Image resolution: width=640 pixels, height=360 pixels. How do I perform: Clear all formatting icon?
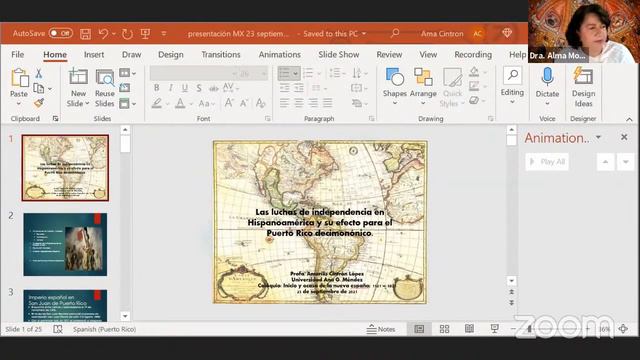(260, 103)
